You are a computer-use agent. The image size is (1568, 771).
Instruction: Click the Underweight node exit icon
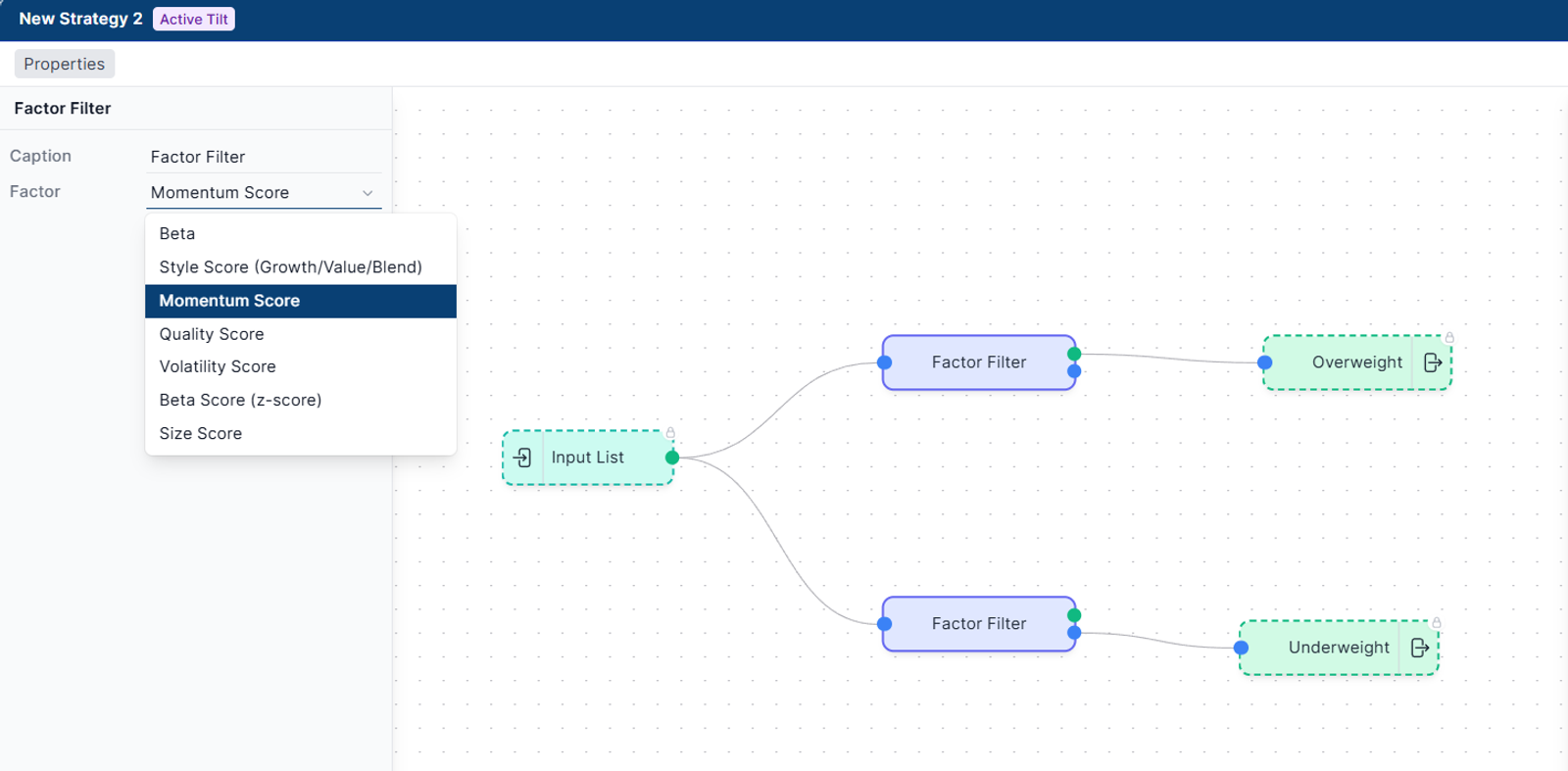click(x=1420, y=648)
